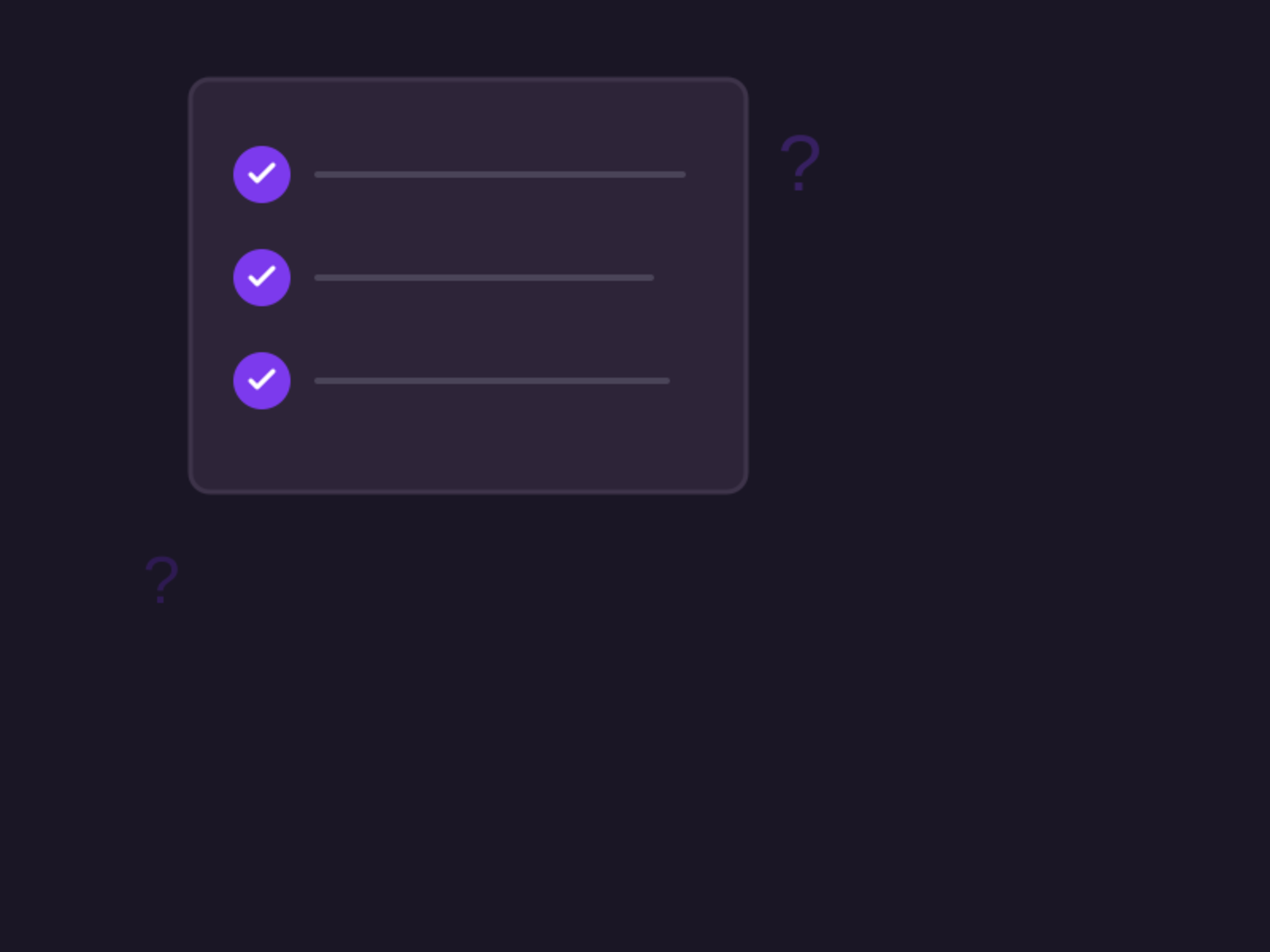Uncheck the middle purple checkmark circle
This screenshot has width=1270, height=952.
(262, 278)
